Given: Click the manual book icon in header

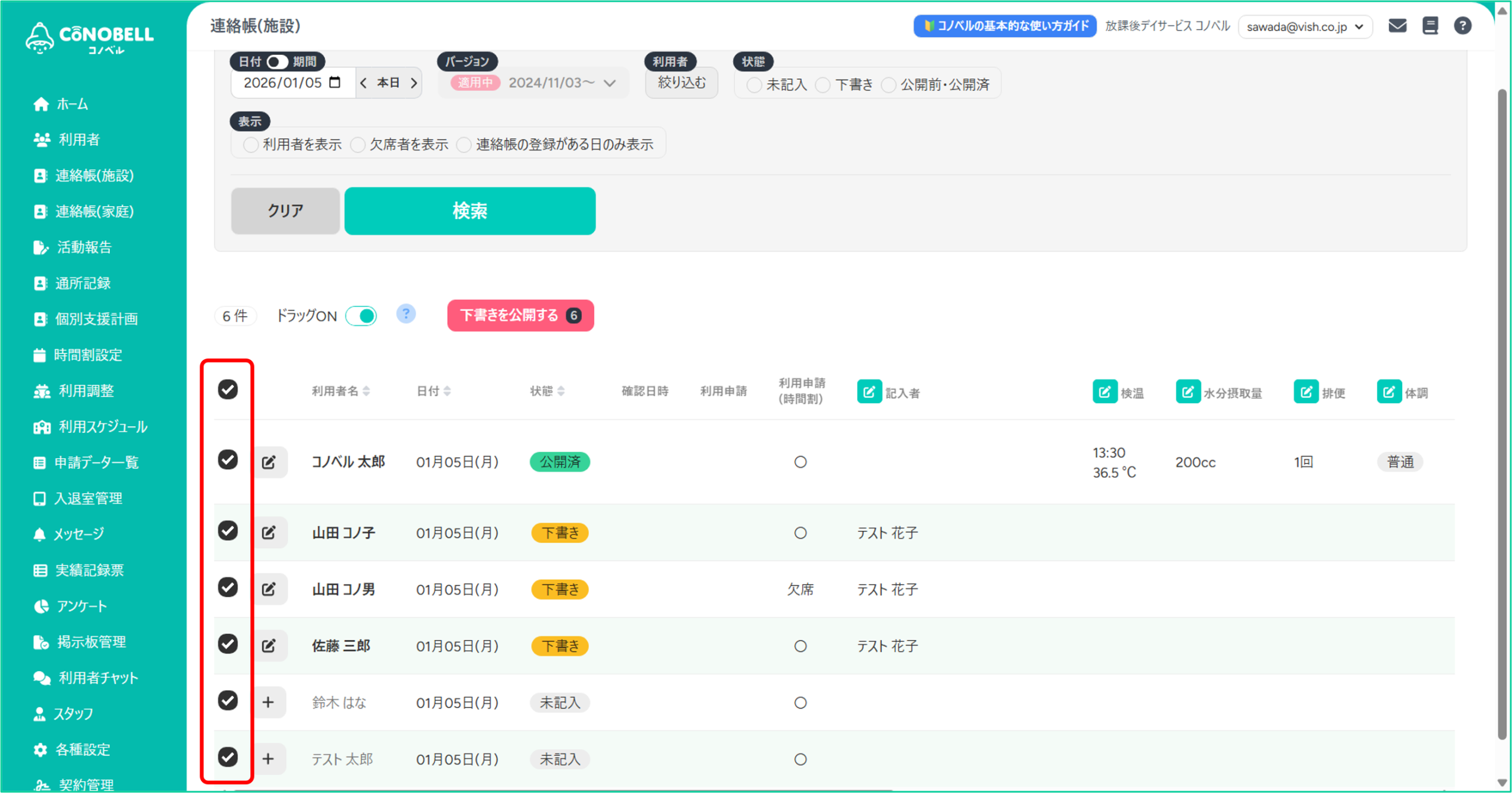Looking at the screenshot, I should pyautogui.click(x=1430, y=26).
